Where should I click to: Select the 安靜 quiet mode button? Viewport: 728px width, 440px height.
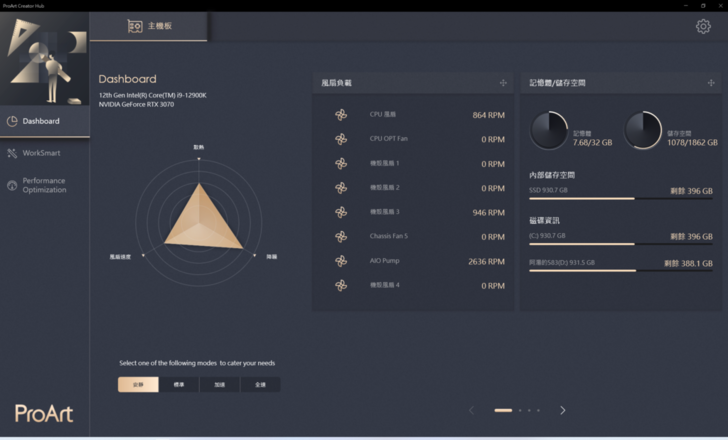(x=138, y=384)
